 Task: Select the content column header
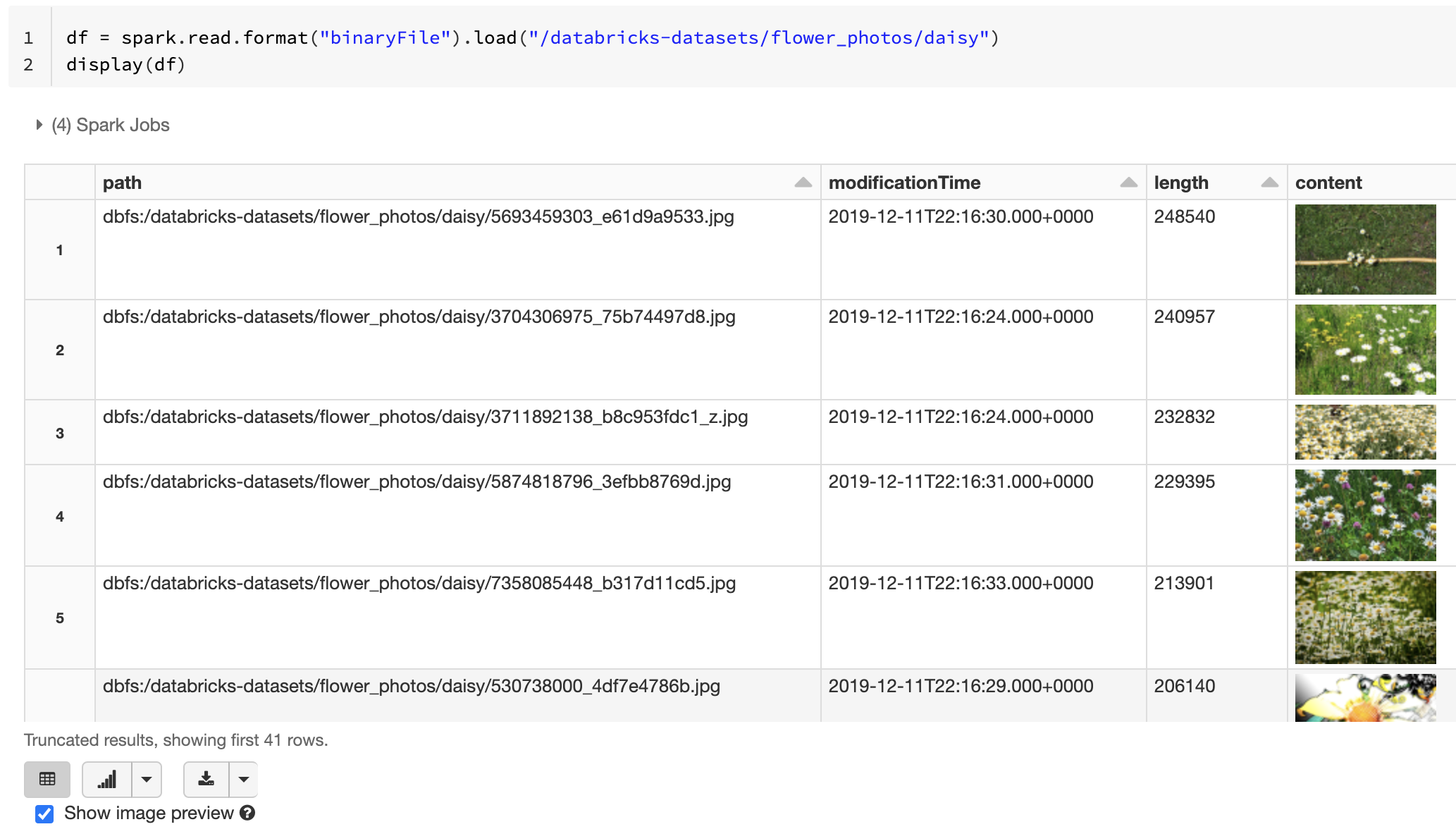(1371, 183)
